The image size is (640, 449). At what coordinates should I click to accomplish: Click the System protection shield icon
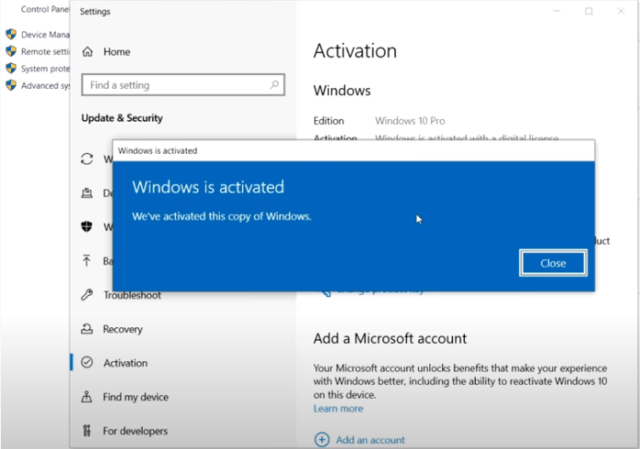pyautogui.click(x=11, y=68)
